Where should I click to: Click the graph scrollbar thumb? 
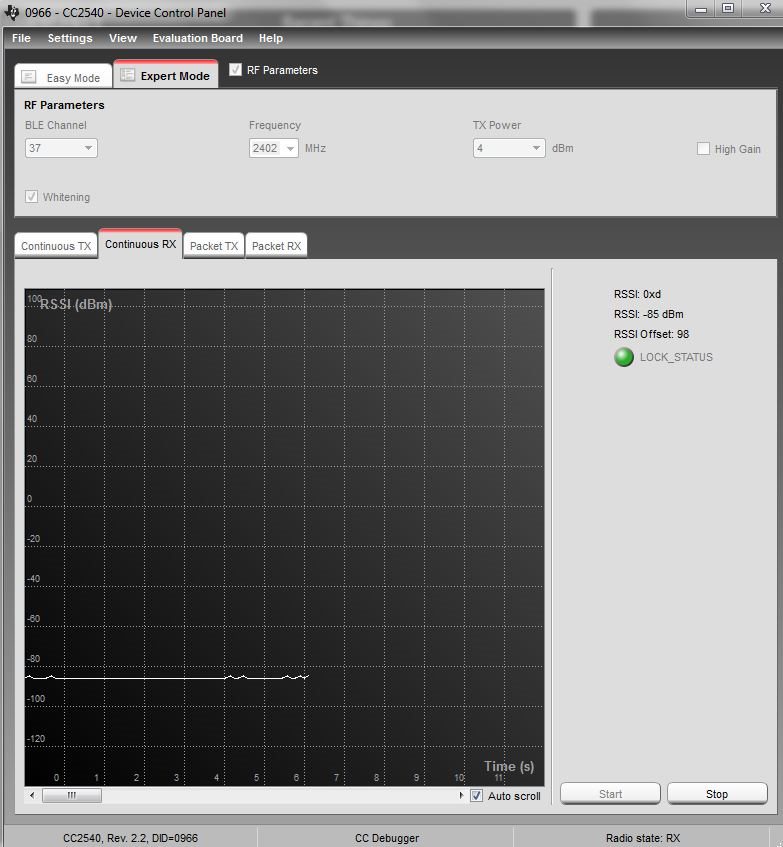[x=72, y=795]
